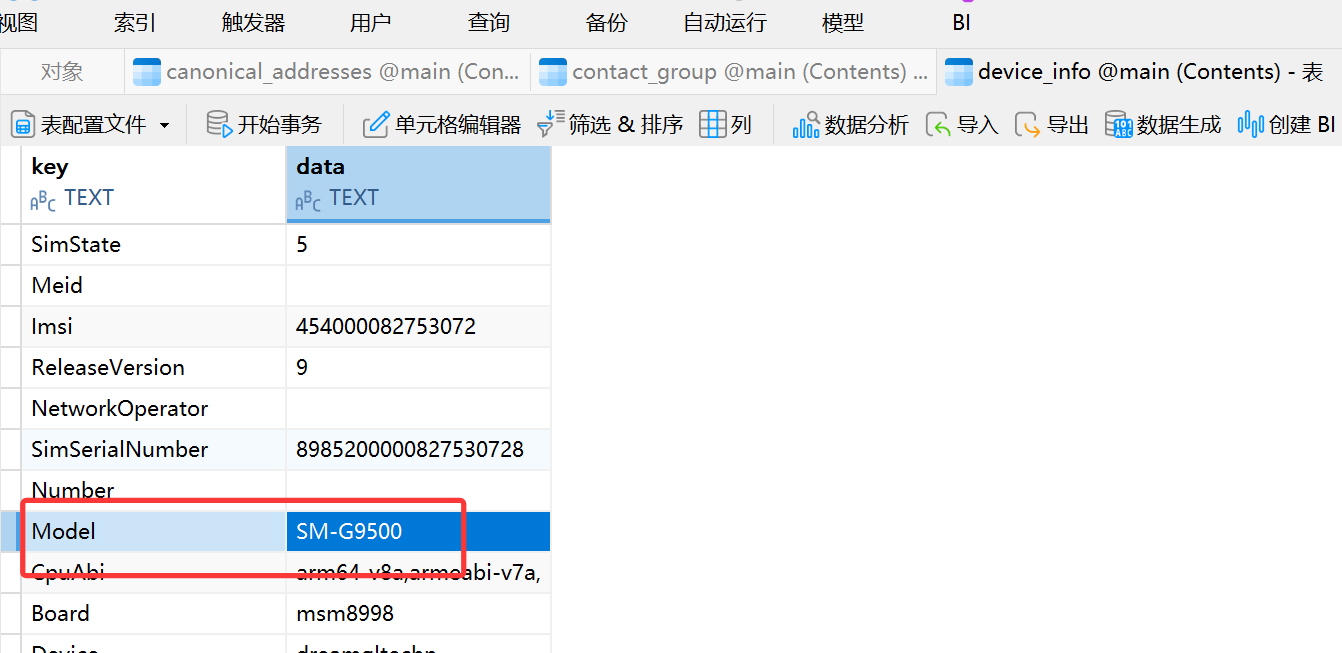Viewport: 1342px width, 653px height.
Task: Click the canonical_addresses tab table icon
Action: coord(147,72)
